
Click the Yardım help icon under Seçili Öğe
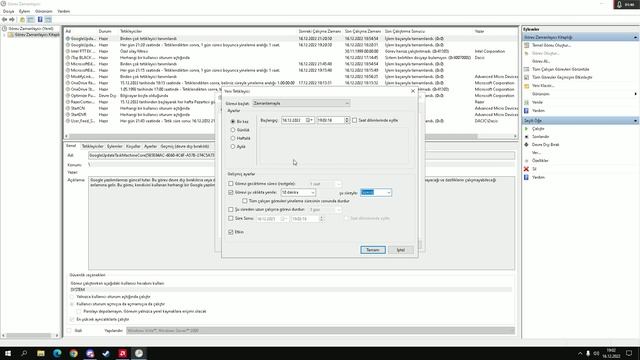527,177
